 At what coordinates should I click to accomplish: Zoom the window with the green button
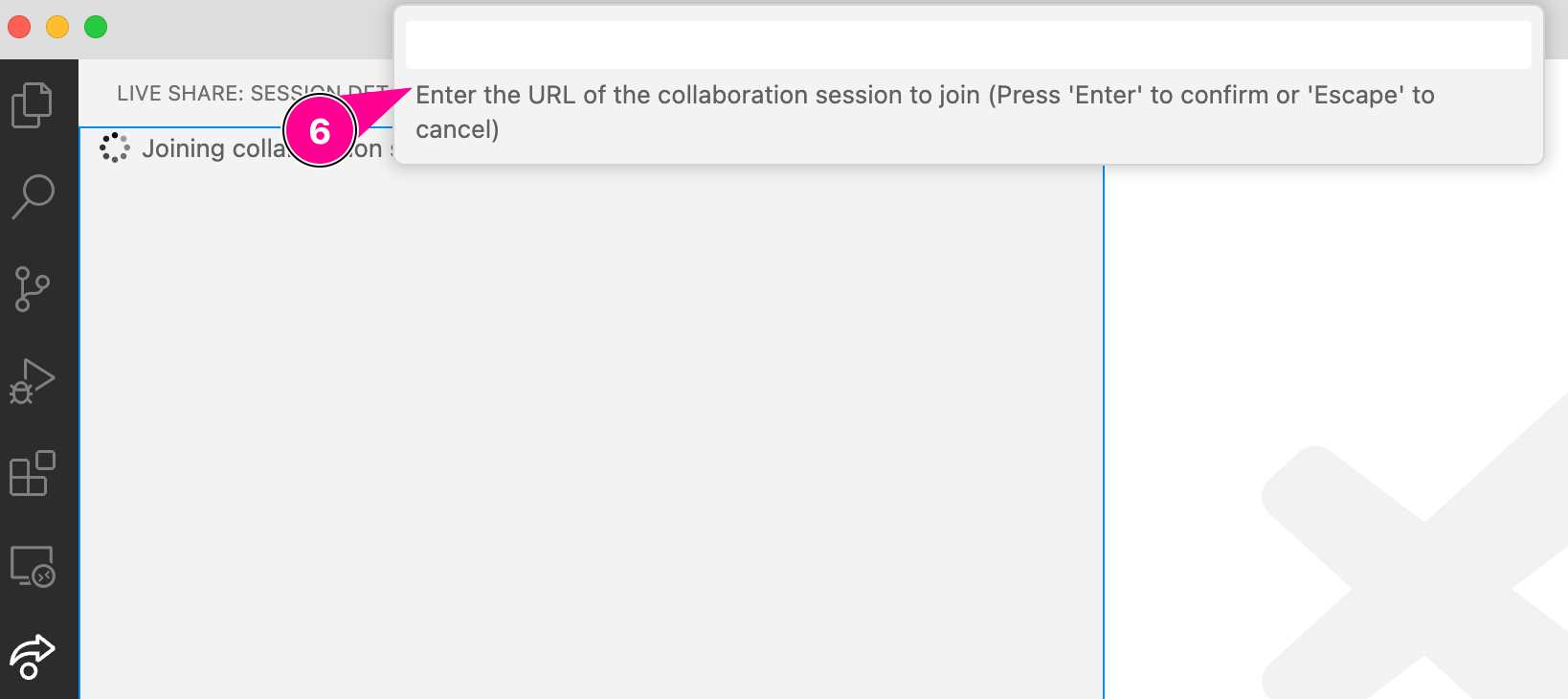click(x=96, y=27)
